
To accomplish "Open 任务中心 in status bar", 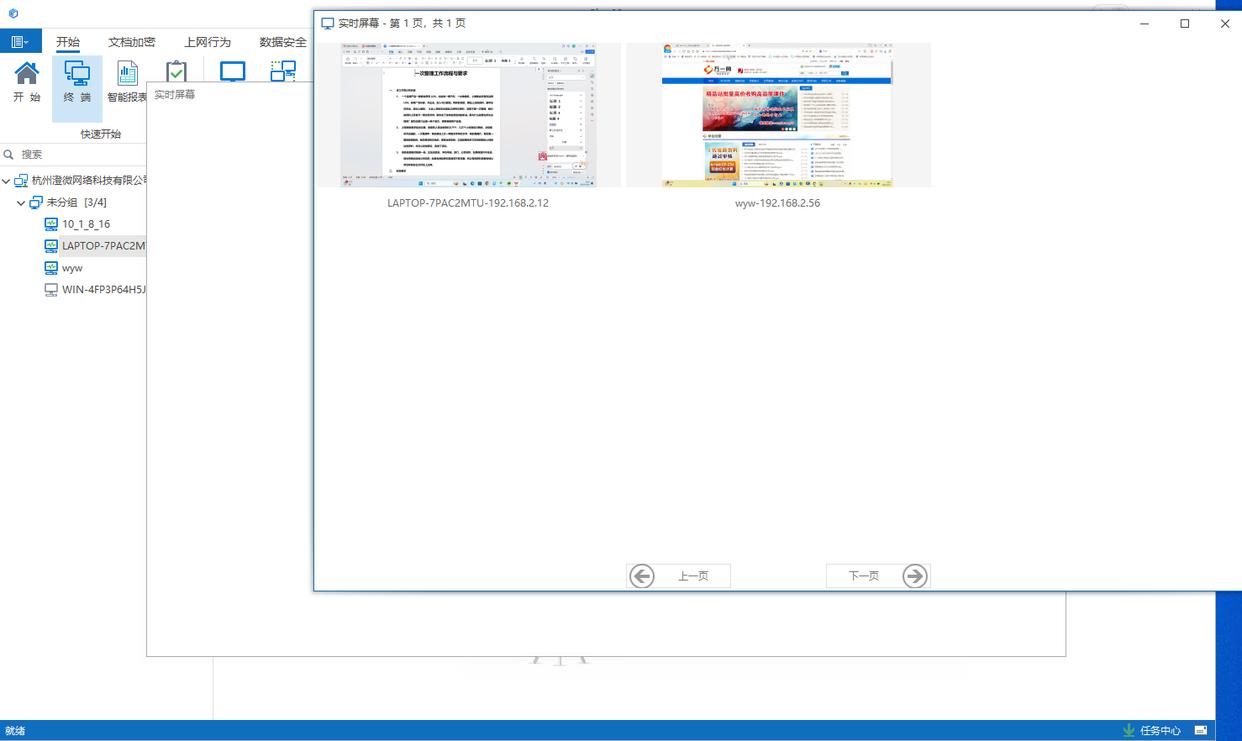I will click(x=1151, y=731).
